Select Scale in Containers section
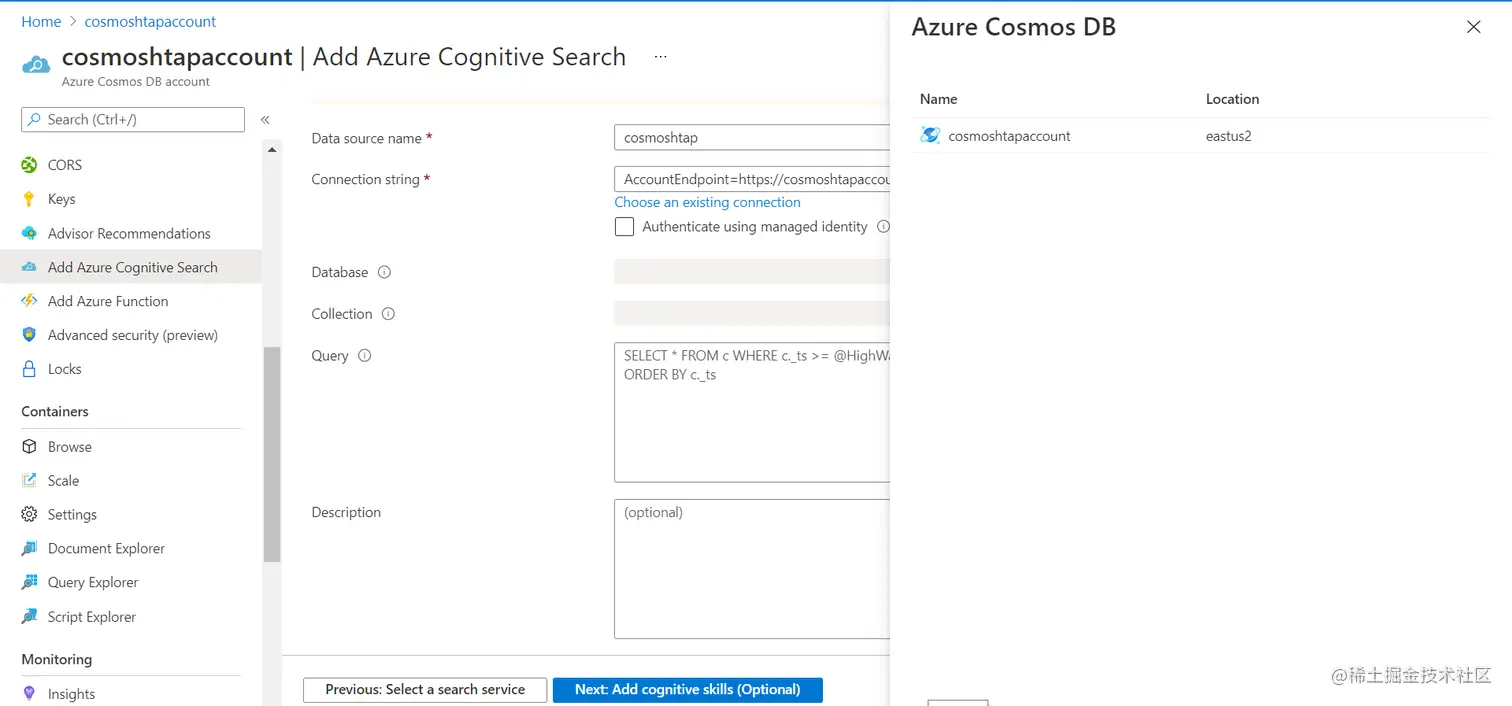The height and width of the screenshot is (706, 1512). pyautogui.click(x=63, y=480)
